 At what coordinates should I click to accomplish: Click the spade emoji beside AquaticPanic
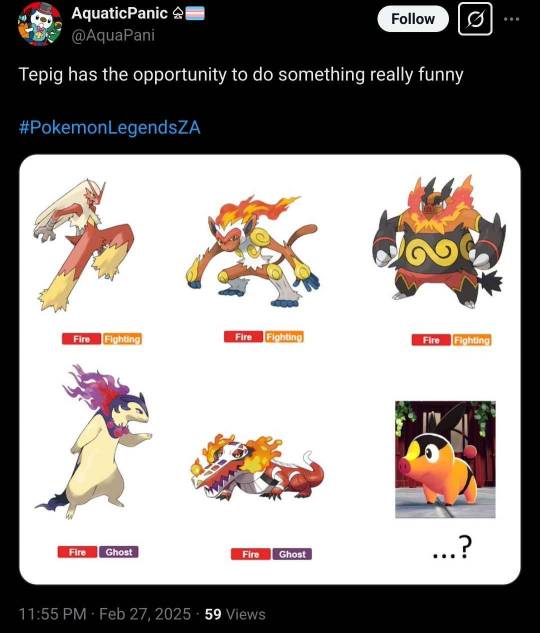click(178, 14)
